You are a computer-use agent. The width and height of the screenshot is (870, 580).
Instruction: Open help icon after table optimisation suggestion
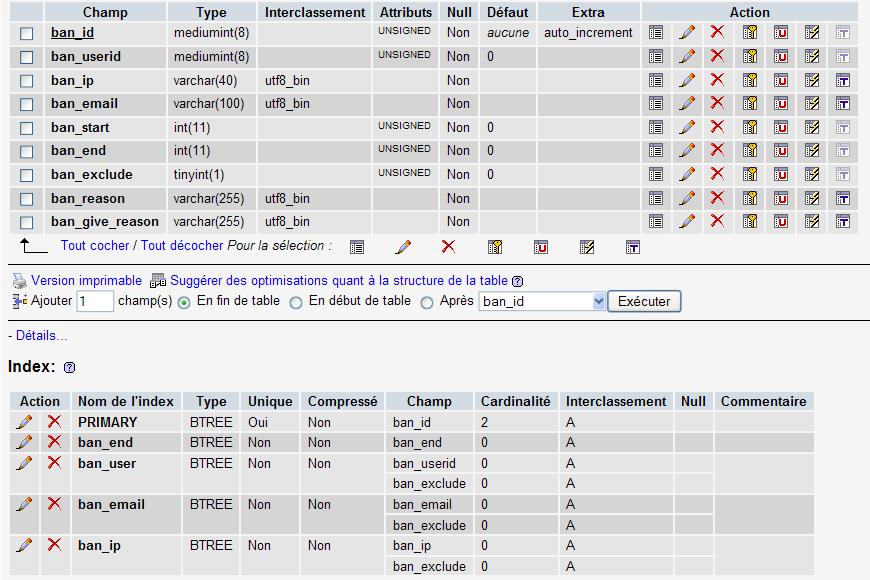coord(517,281)
